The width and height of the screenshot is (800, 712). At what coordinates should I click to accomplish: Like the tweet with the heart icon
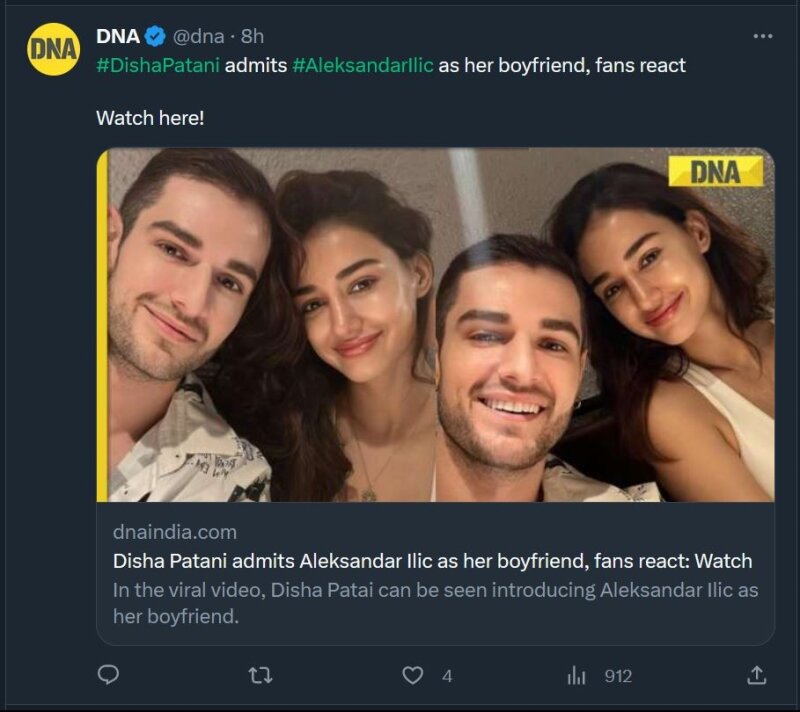tap(412, 676)
